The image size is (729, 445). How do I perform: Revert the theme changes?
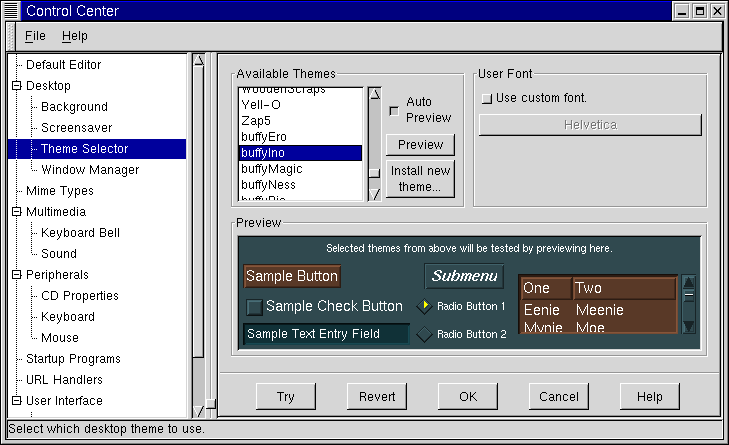pos(376,397)
